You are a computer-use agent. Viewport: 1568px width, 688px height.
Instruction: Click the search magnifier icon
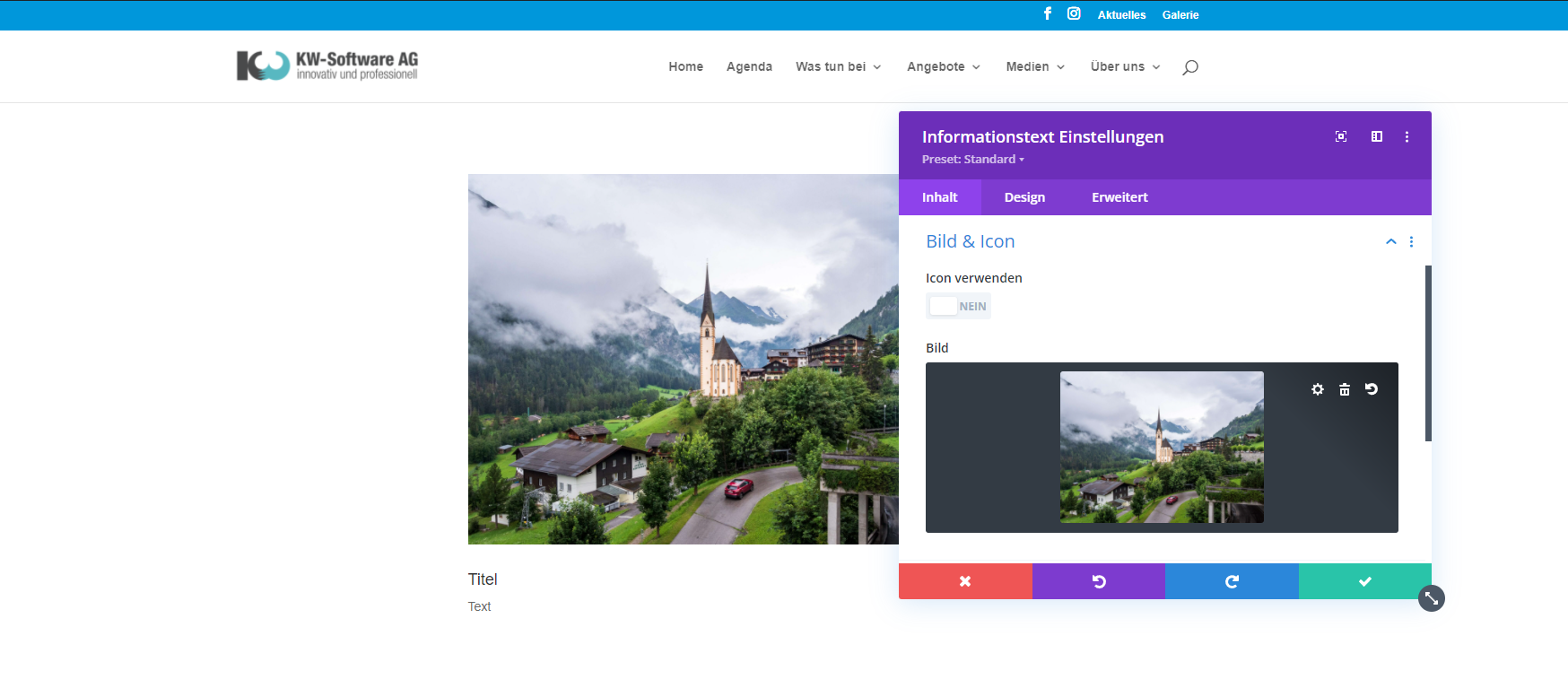[1190, 67]
